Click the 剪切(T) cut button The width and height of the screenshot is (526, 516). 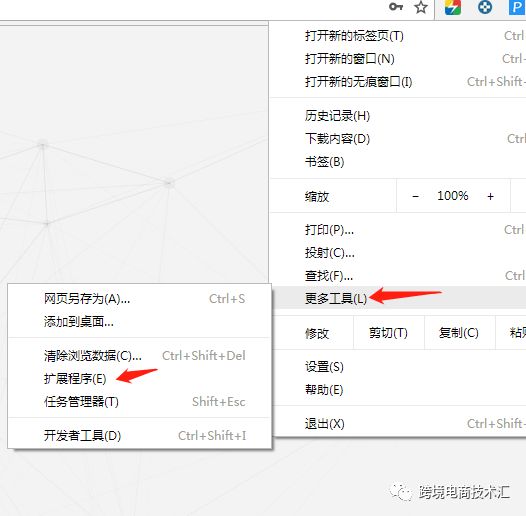[388, 333]
